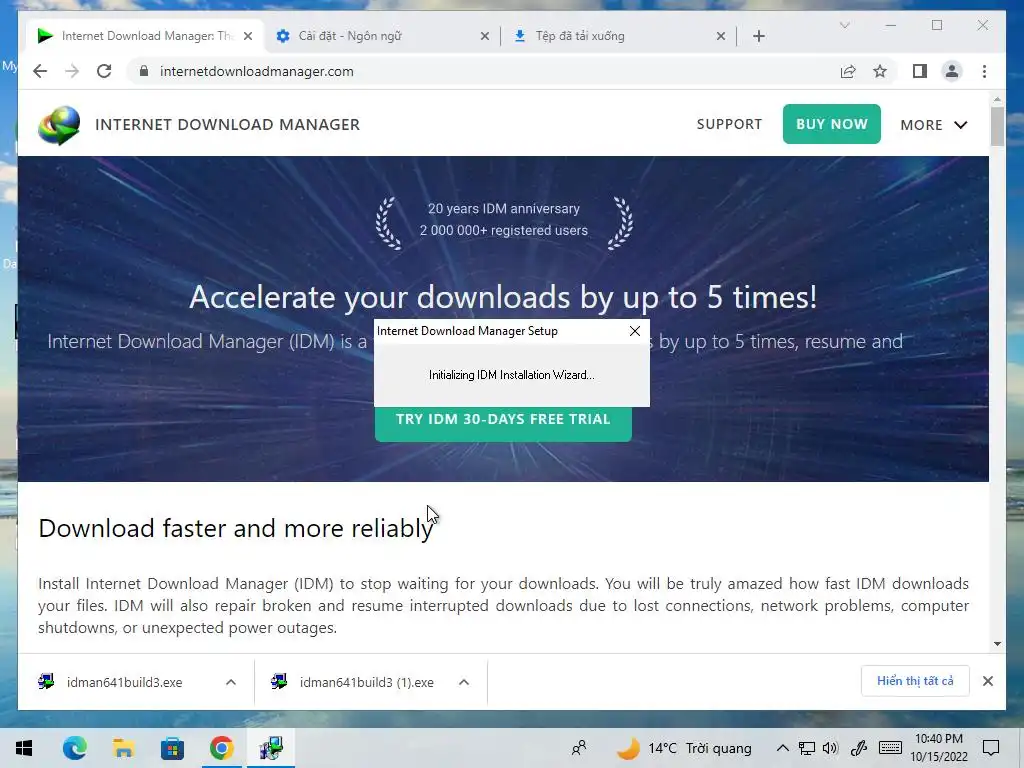The image size is (1024, 768).
Task: Close the Internet Download Manager tab
Action: click(248, 36)
